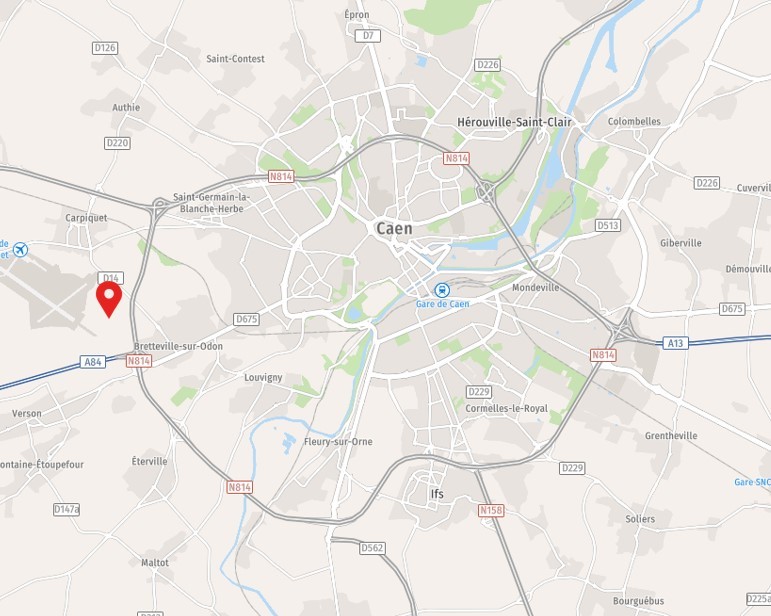Image resolution: width=771 pixels, height=616 pixels.
Task: Select the Gare de Caen train station icon
Action: (x=443, y=290)
